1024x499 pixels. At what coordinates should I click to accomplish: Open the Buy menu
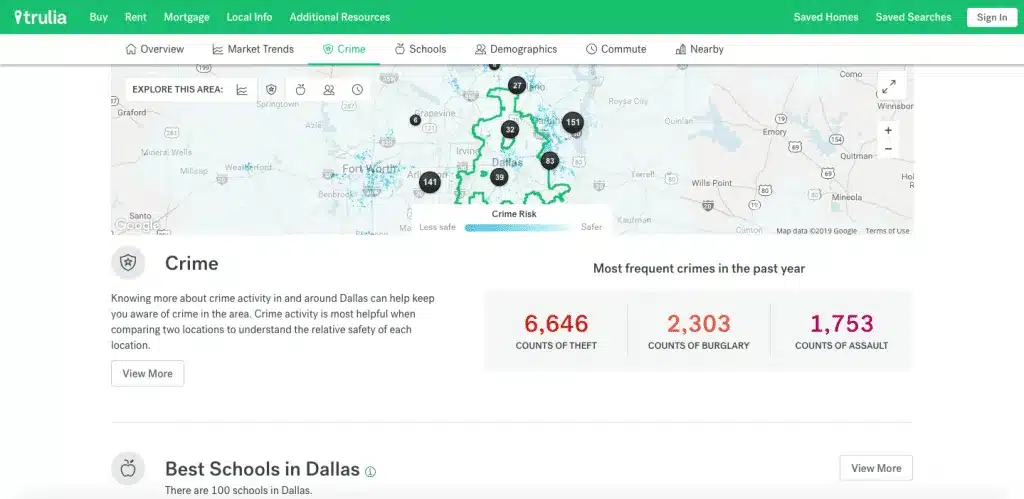coord(99,17)
